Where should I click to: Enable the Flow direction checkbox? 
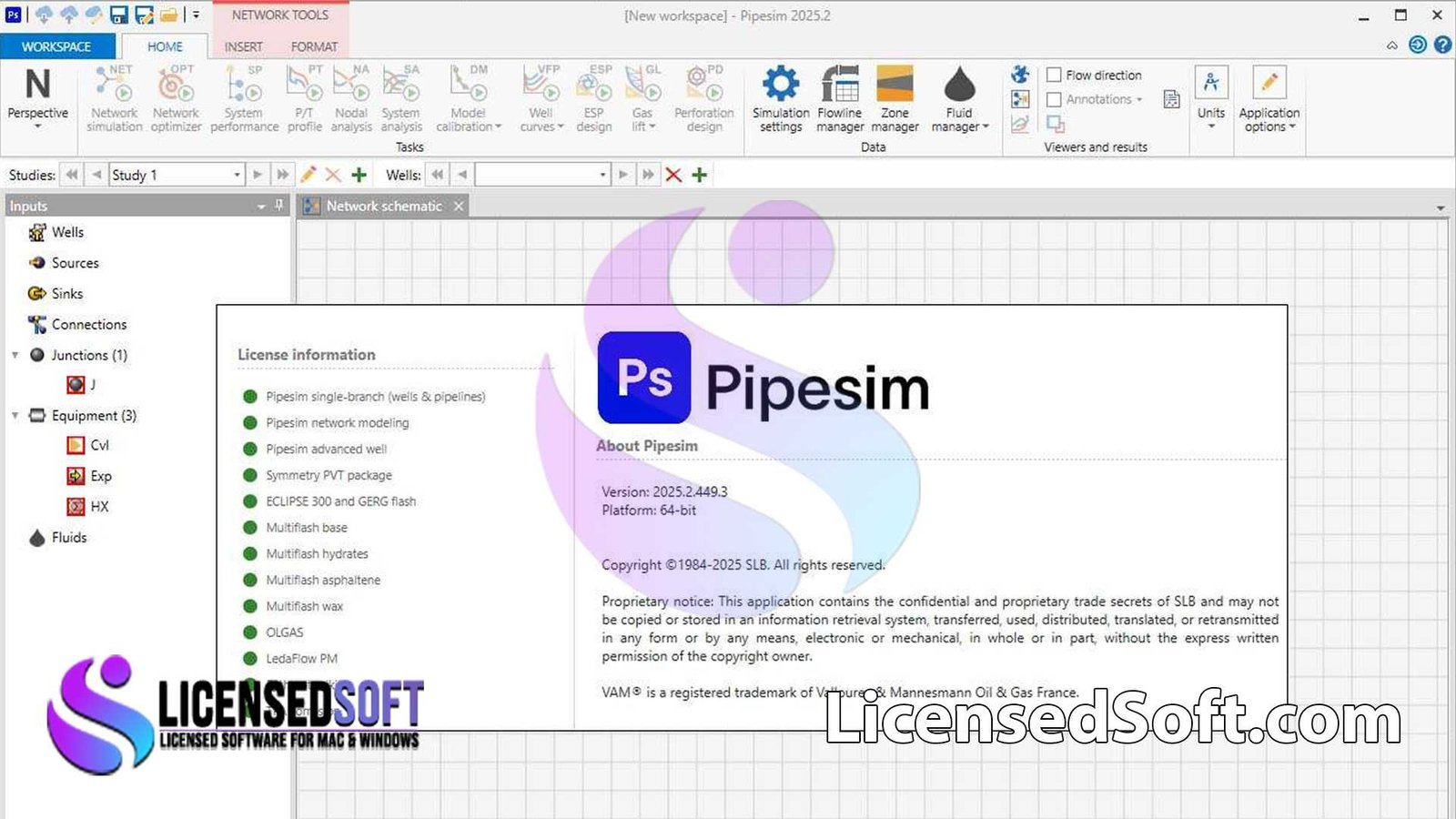click(1054, 75)
